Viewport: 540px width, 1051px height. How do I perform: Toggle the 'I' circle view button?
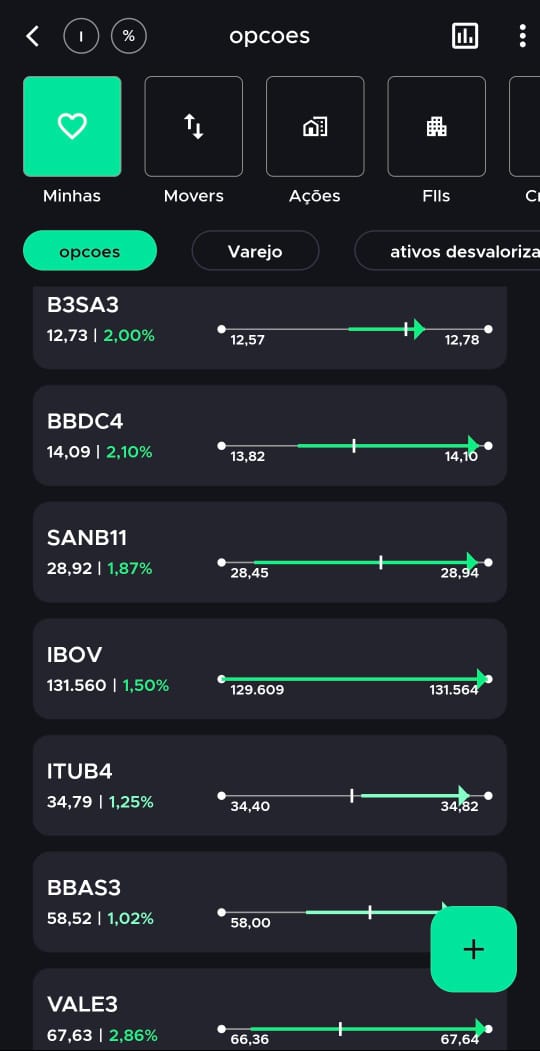[x=81, y=36]
